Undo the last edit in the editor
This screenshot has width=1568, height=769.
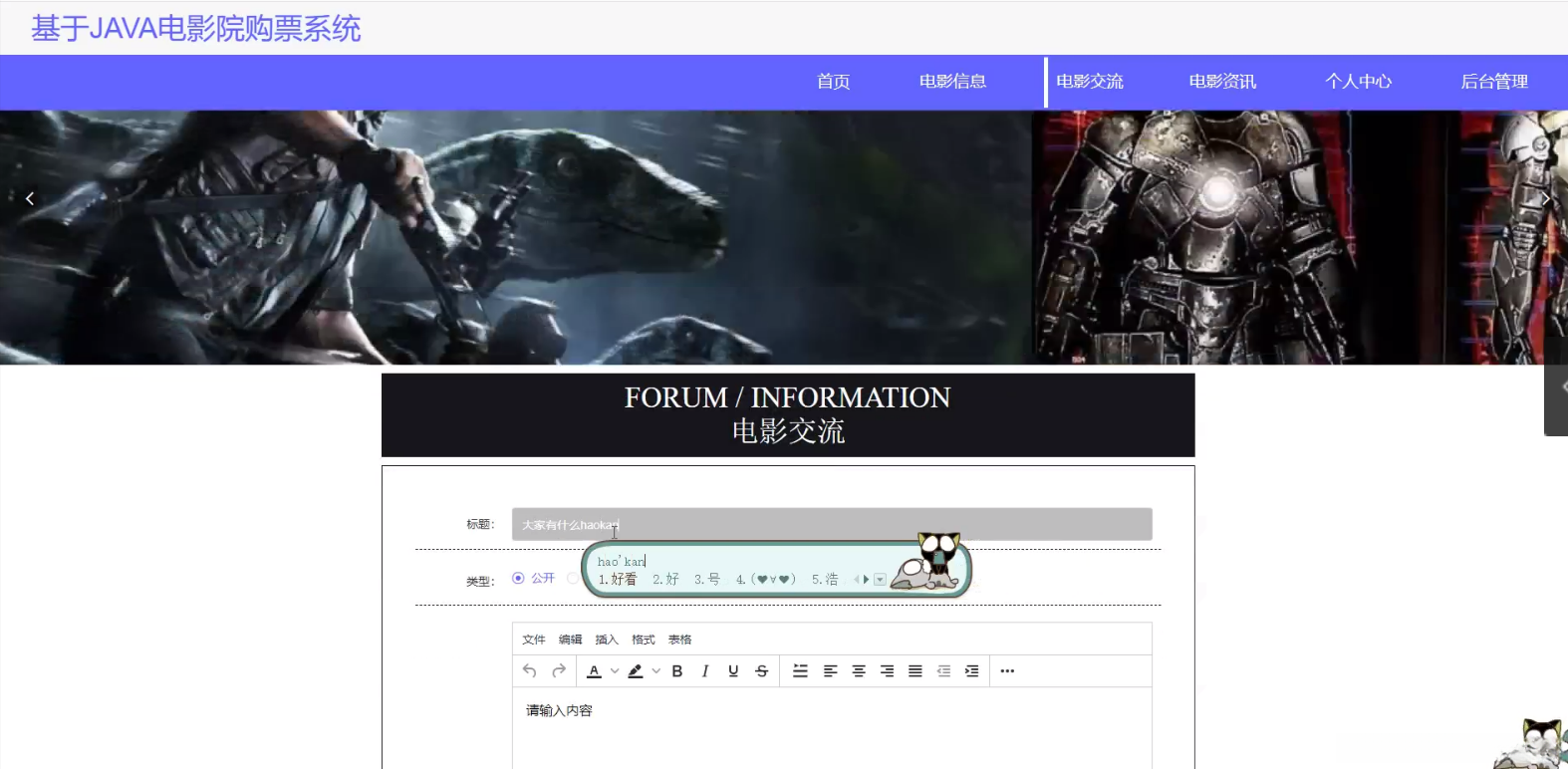(x=530, y=671)
